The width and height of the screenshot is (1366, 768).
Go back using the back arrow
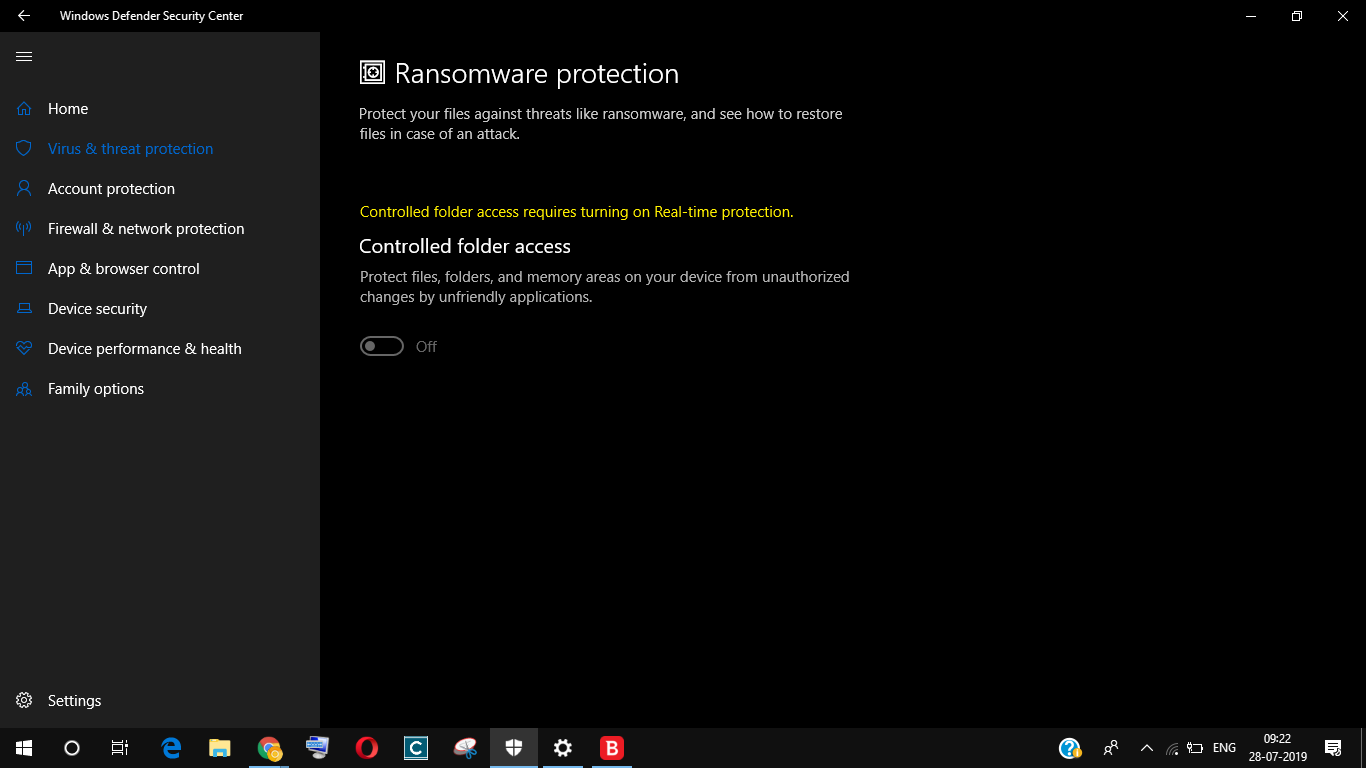point(24,16)
